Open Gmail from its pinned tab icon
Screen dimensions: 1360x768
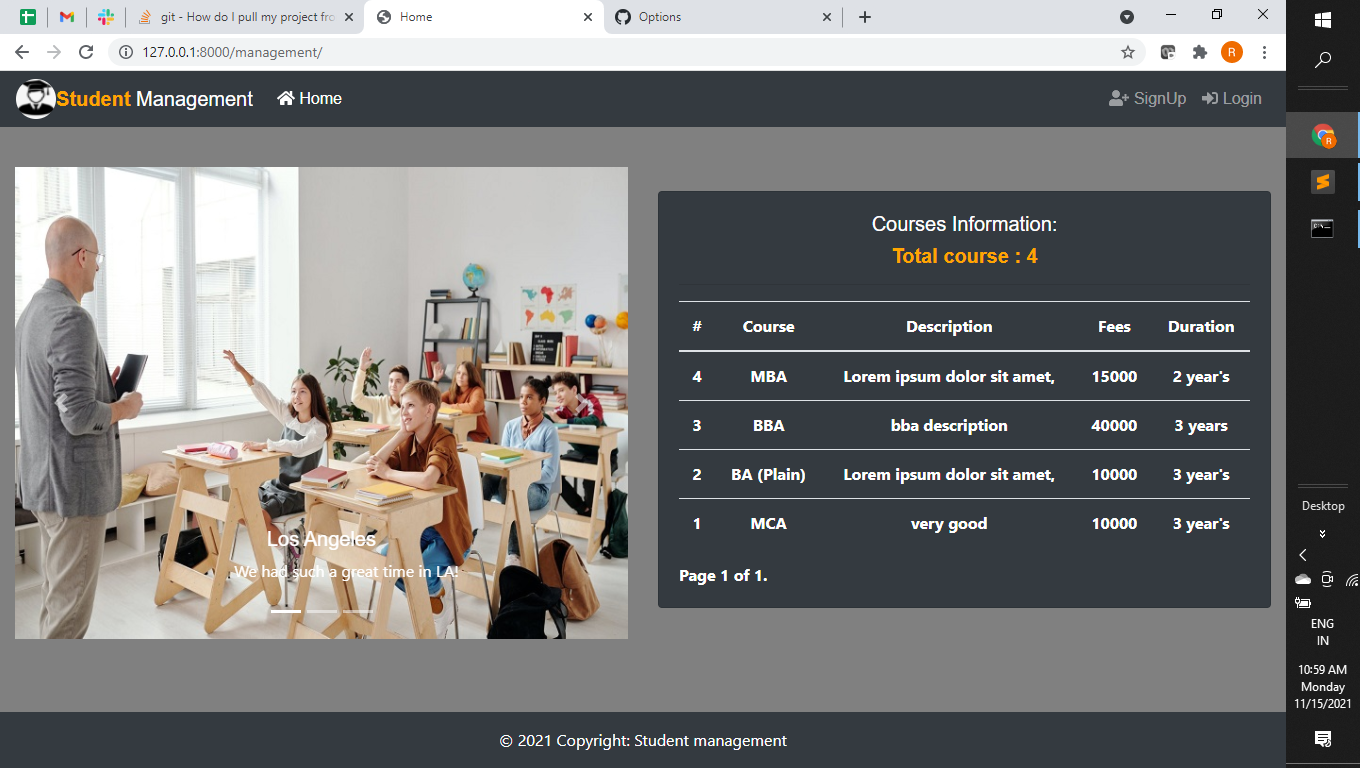66,17
